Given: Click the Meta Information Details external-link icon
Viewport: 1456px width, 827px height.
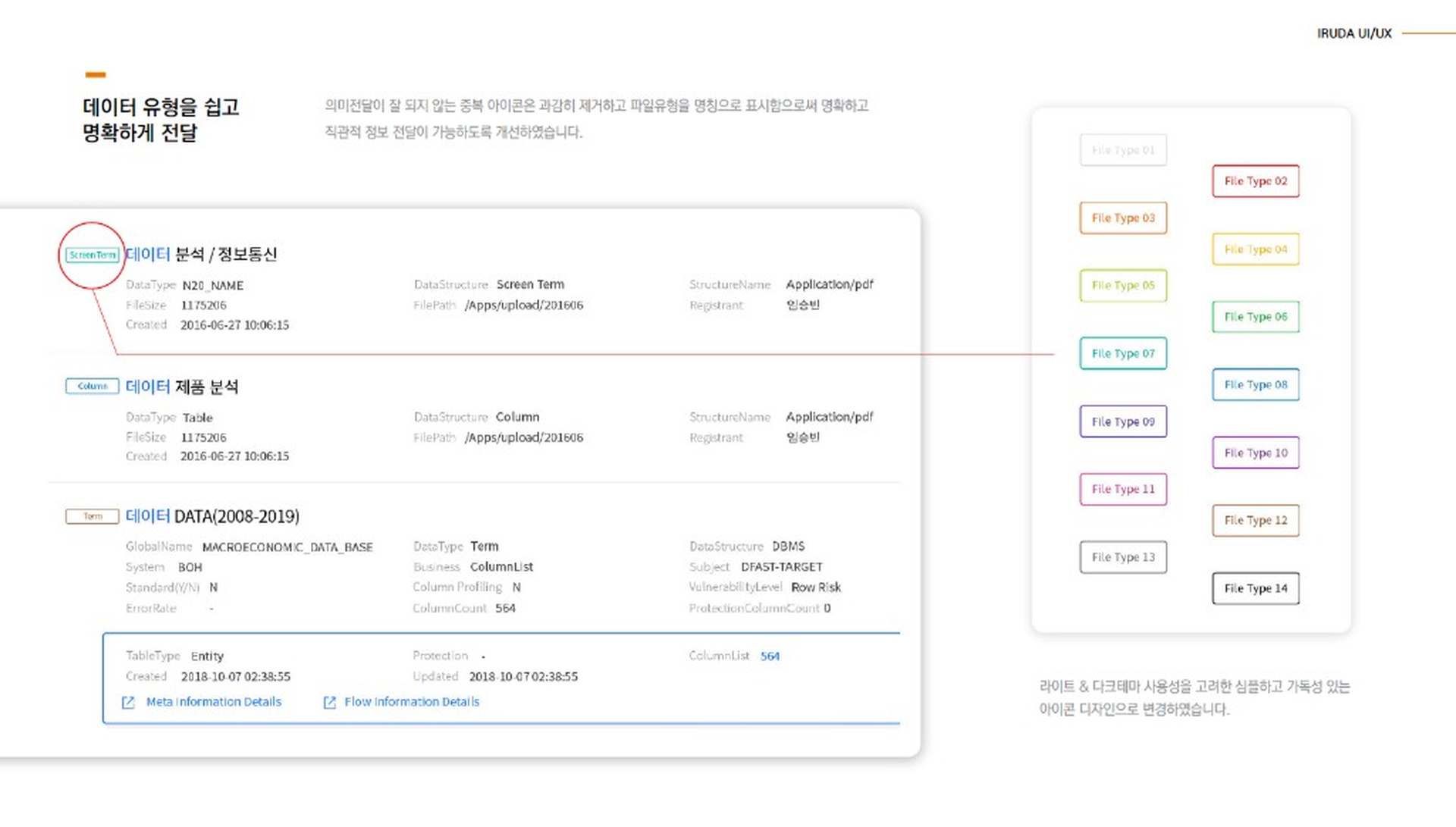Looking at the screenshot, I should click(x=128, y=703).
